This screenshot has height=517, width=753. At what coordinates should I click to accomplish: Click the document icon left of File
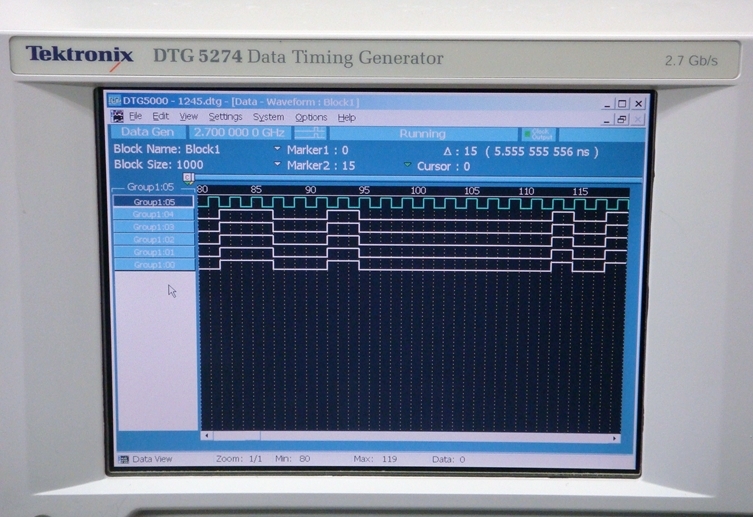pos(117,116)
